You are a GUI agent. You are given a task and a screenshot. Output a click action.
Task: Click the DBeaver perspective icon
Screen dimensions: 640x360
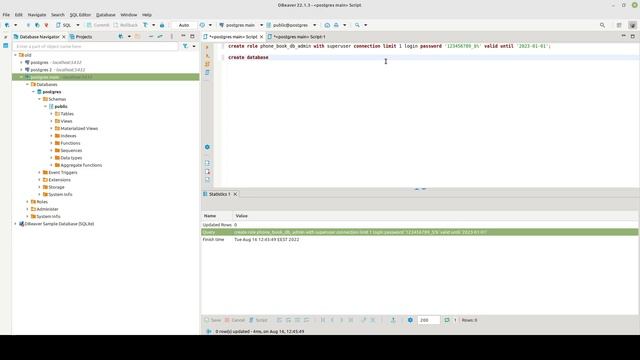633,25
